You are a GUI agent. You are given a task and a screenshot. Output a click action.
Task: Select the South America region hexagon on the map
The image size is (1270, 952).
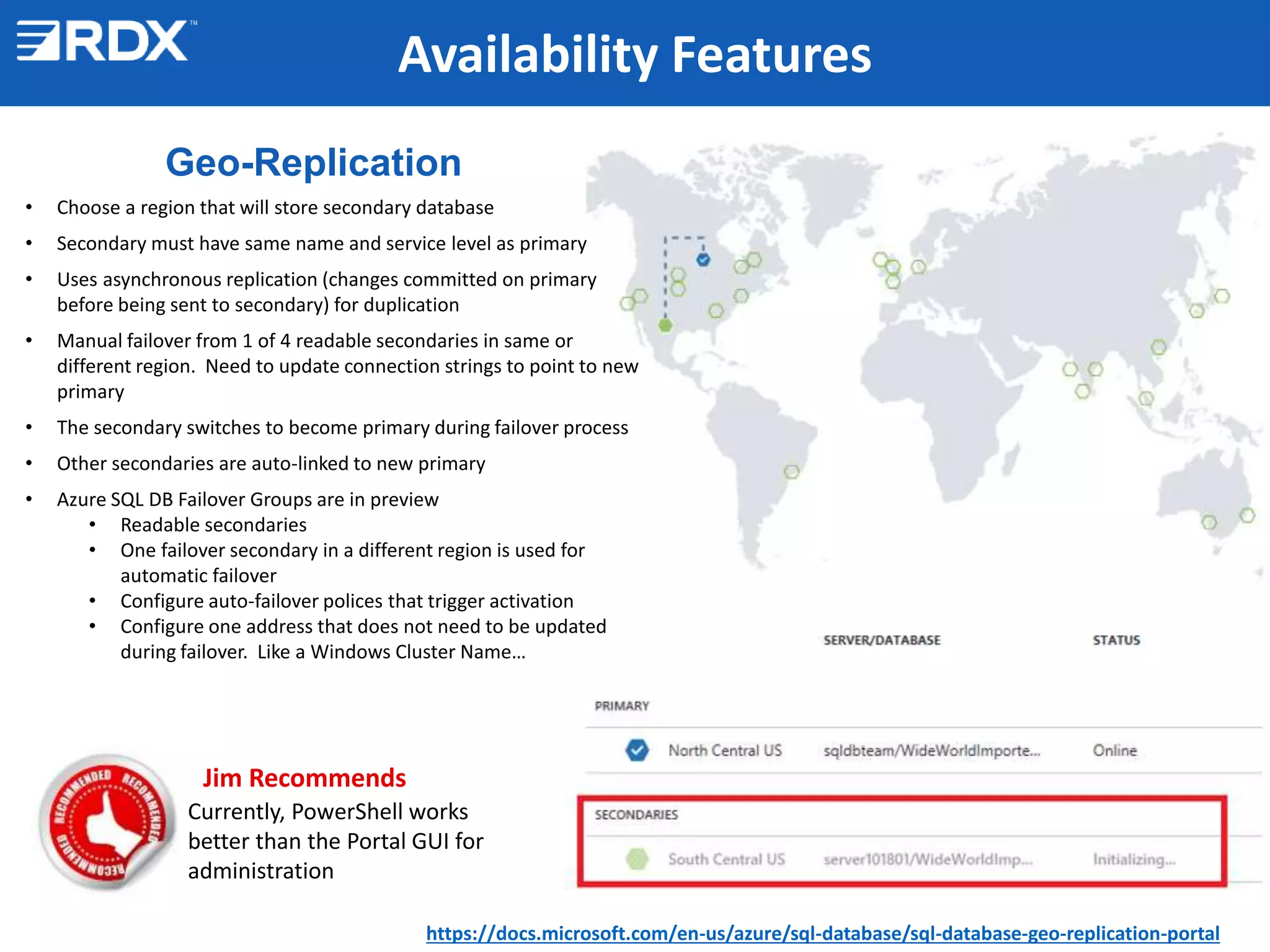click(791, 472)
